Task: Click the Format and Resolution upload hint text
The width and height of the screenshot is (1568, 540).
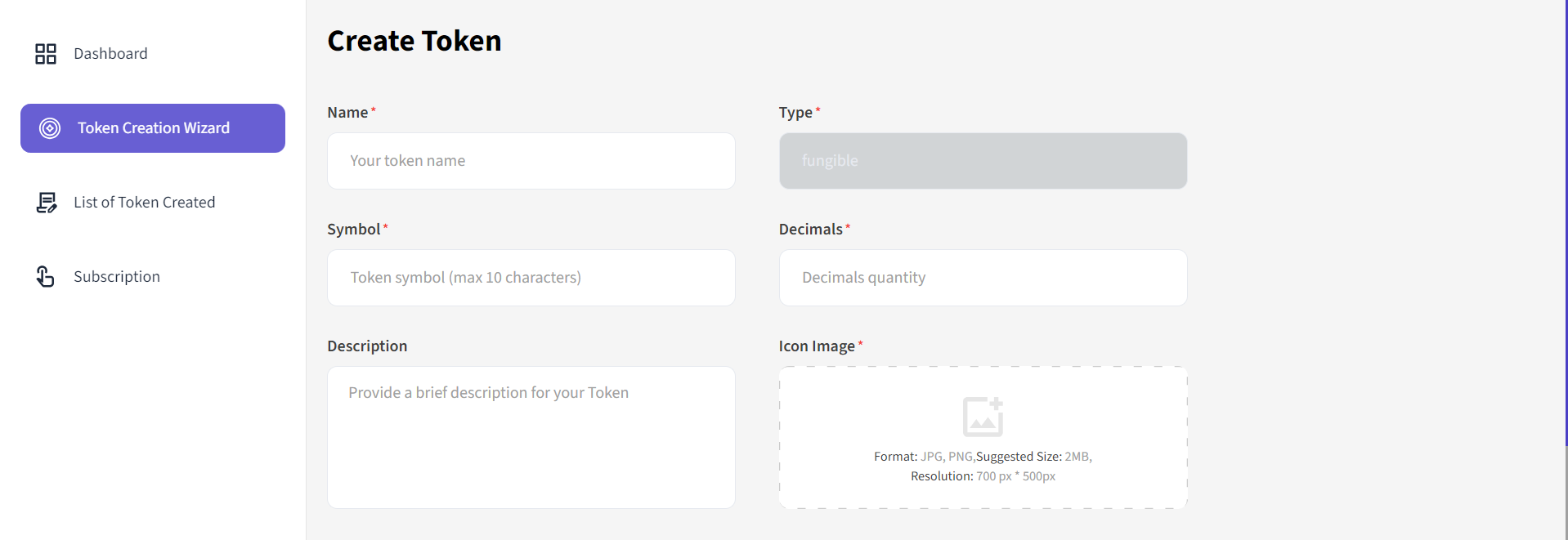Action: 983,466
